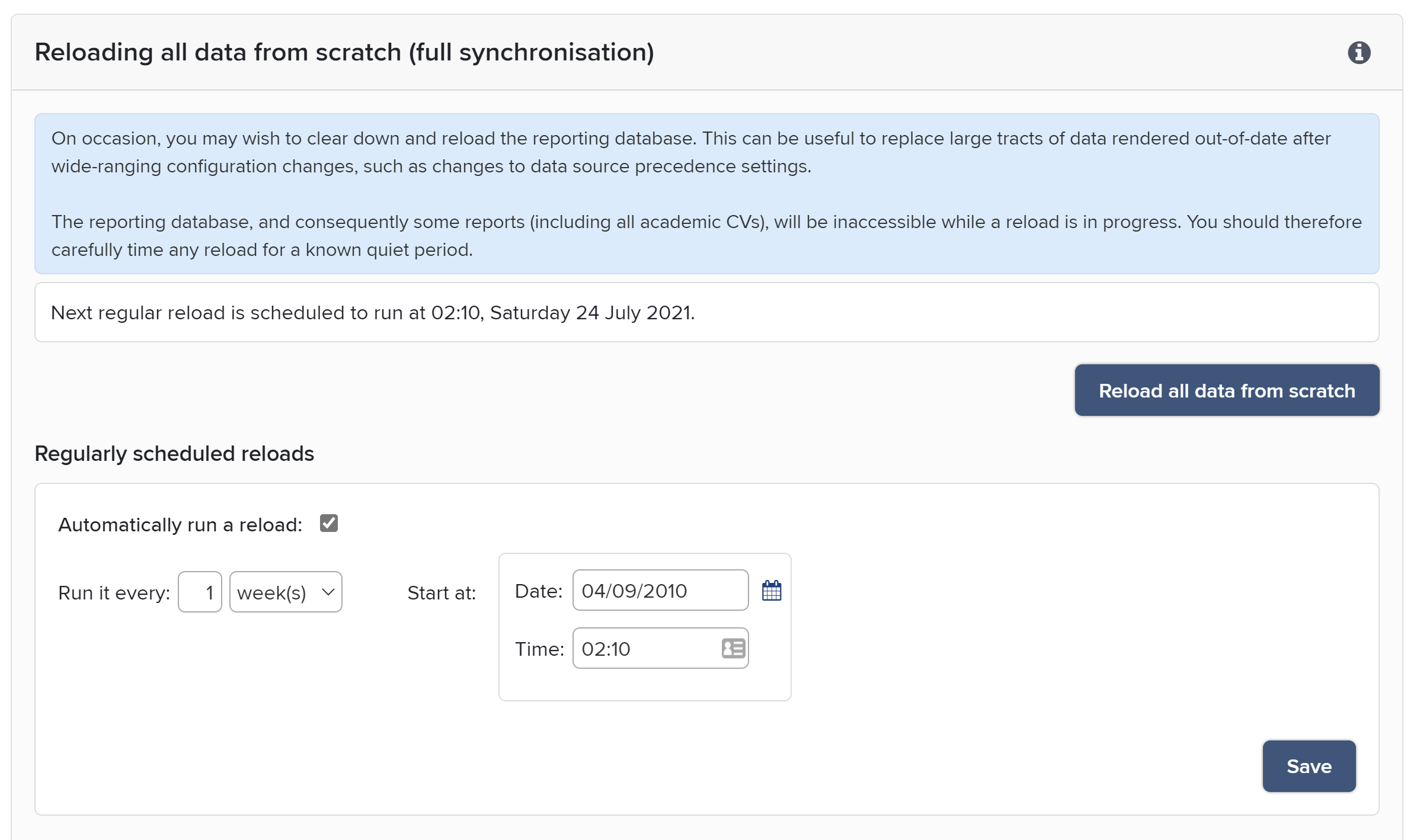Click the 'Date:' label

point(538,591)
